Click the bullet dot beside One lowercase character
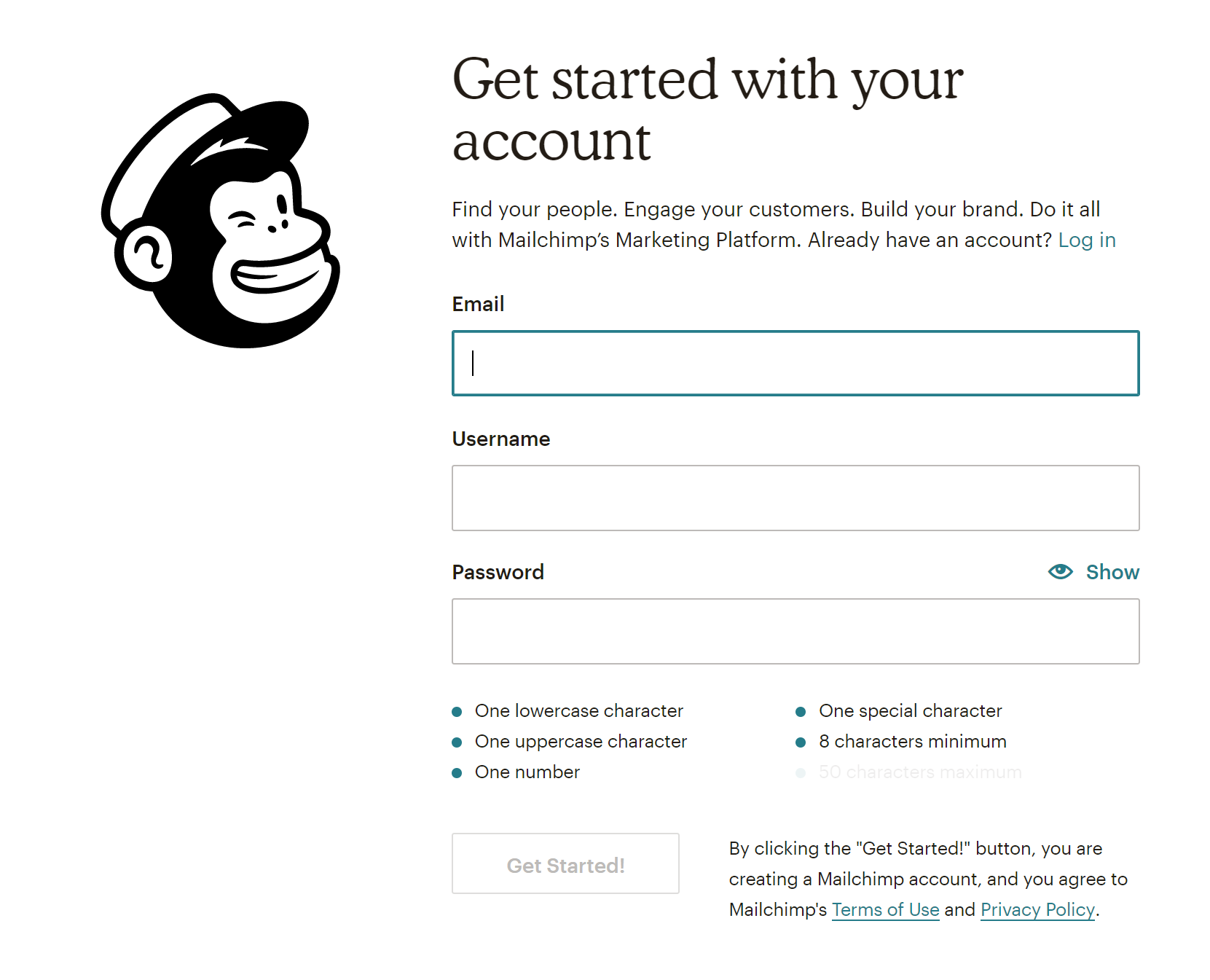1210x980 pixels. pyautogui.click(x=457, y=712)
